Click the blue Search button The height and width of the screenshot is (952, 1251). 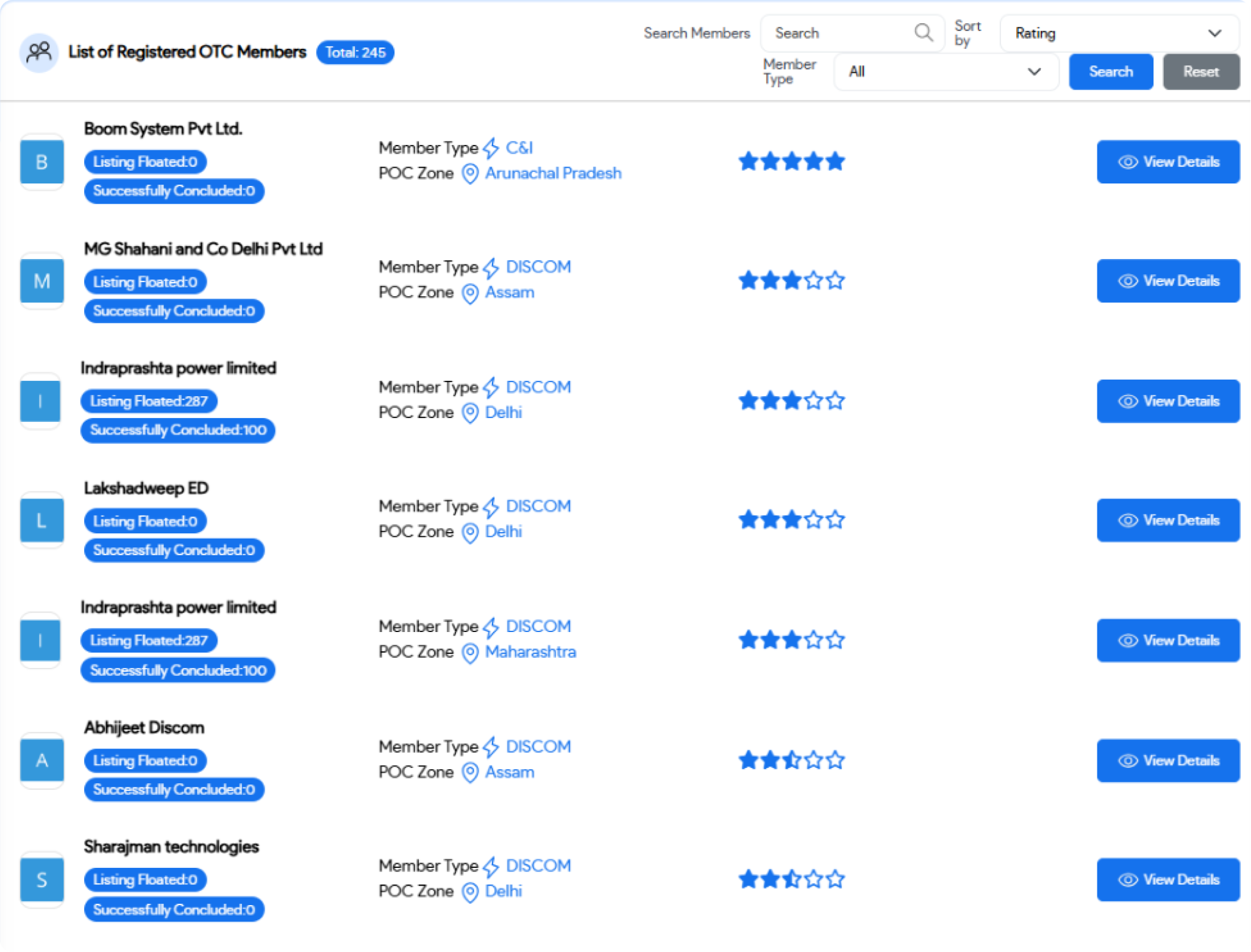(x=1111, y=71)
